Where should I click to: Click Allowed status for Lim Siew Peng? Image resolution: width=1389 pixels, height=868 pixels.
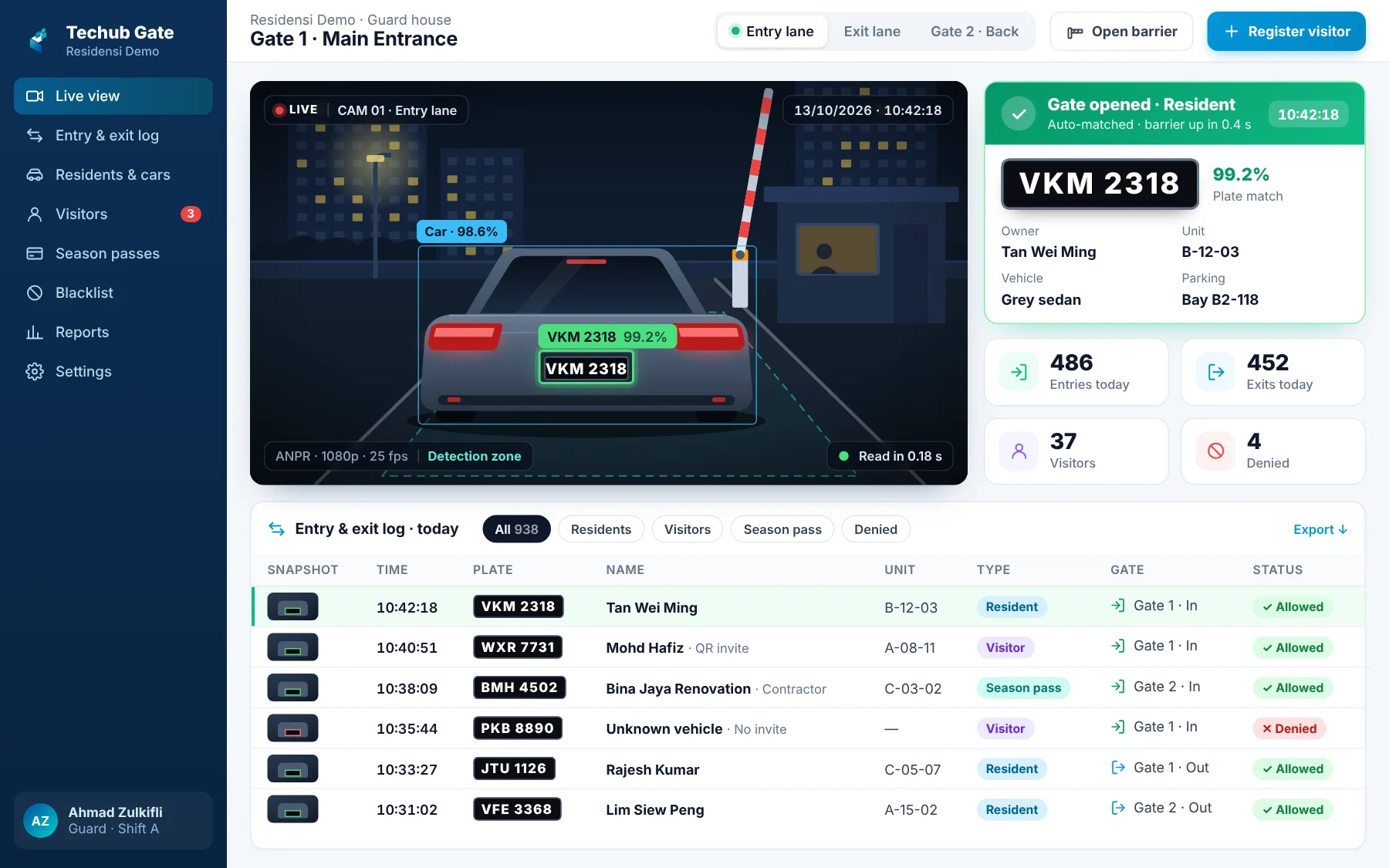point(1293,809)
